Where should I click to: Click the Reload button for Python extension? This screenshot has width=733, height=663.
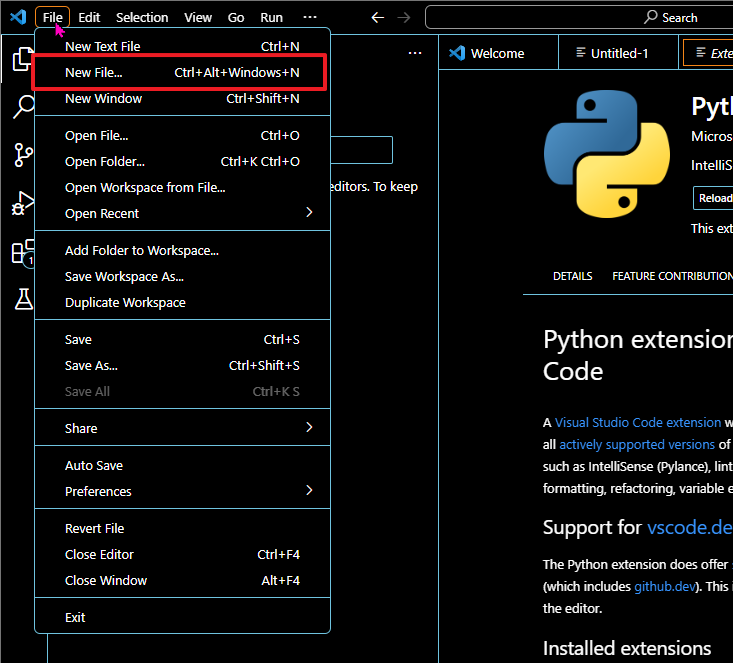tap(713, 198)
